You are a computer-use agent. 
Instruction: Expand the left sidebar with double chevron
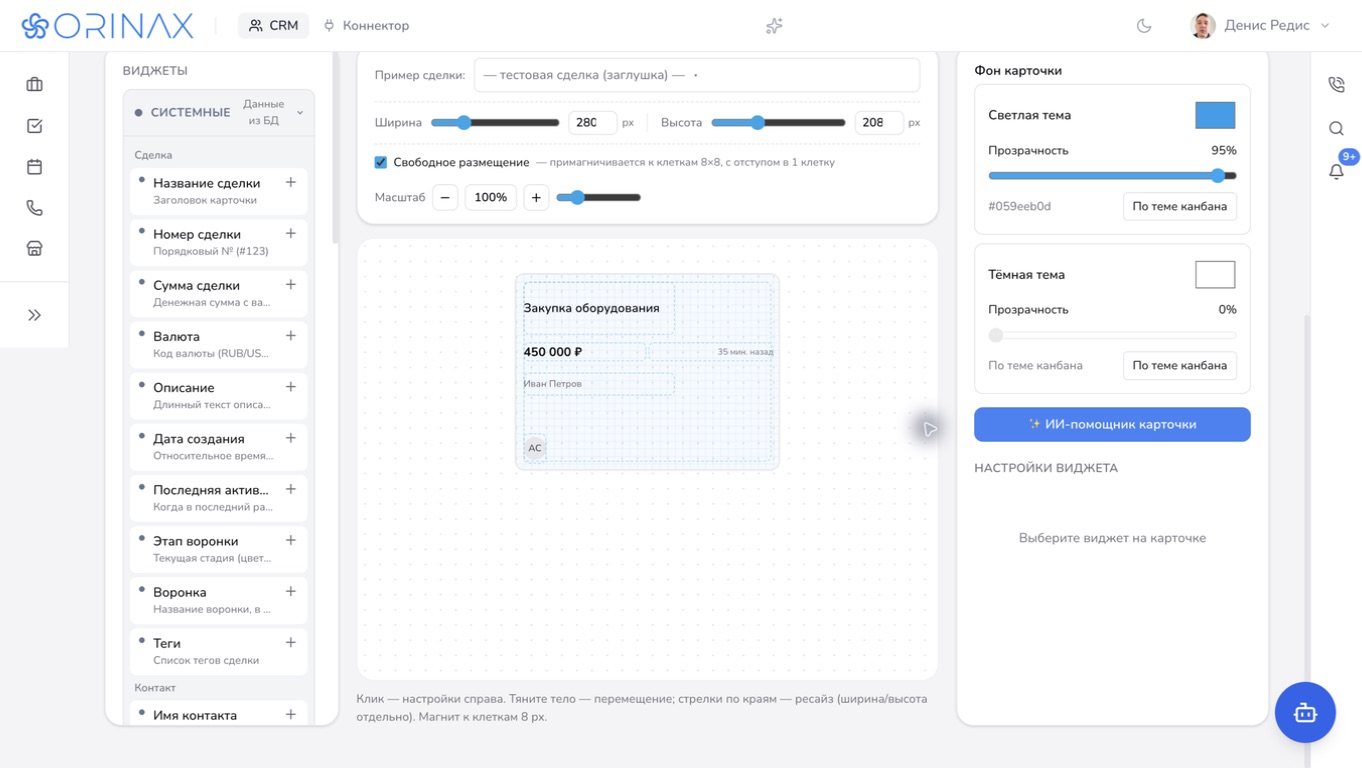click(x=34, y=315)
